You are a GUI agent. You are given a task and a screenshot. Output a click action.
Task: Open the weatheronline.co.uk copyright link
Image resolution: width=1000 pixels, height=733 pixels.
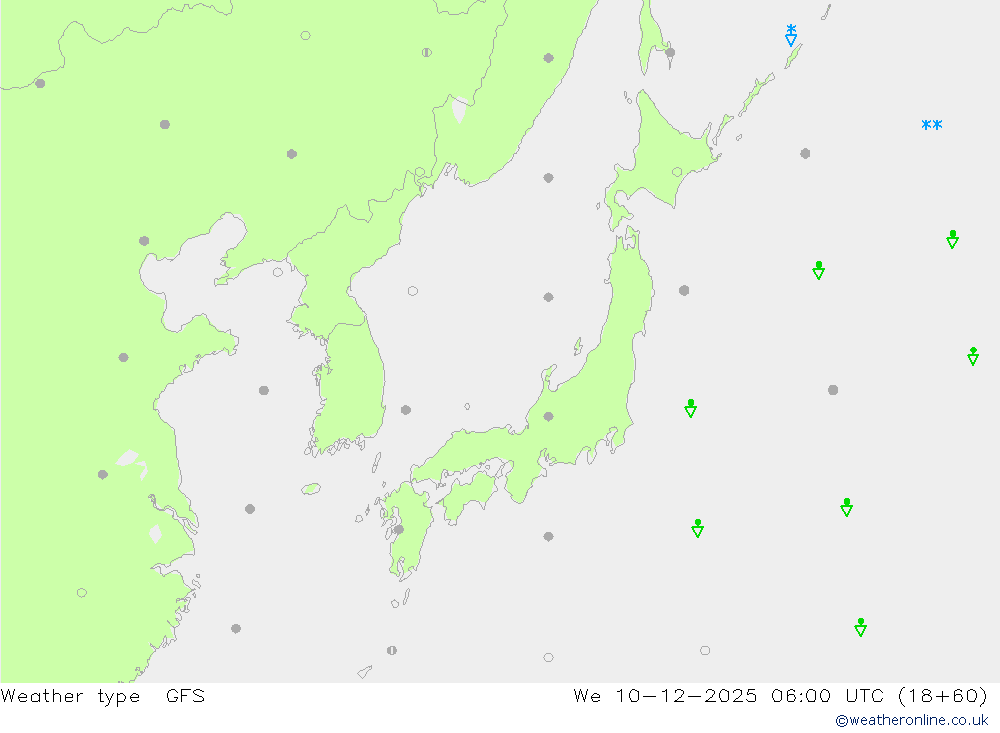(911, 720)
